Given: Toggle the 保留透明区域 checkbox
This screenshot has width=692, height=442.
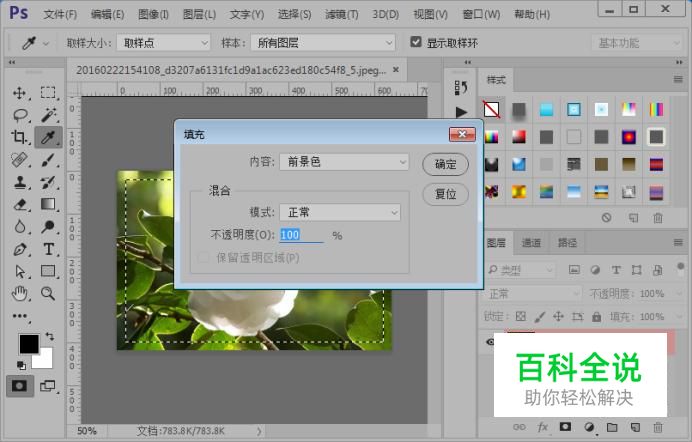Looking at the screenshot, I should [203, 258].
